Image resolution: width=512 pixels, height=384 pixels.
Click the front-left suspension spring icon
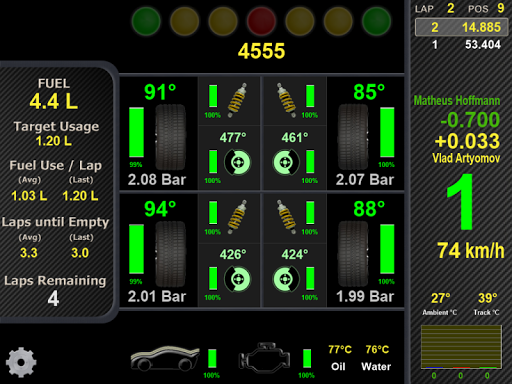pyautogui.click(x=237, y=100)
